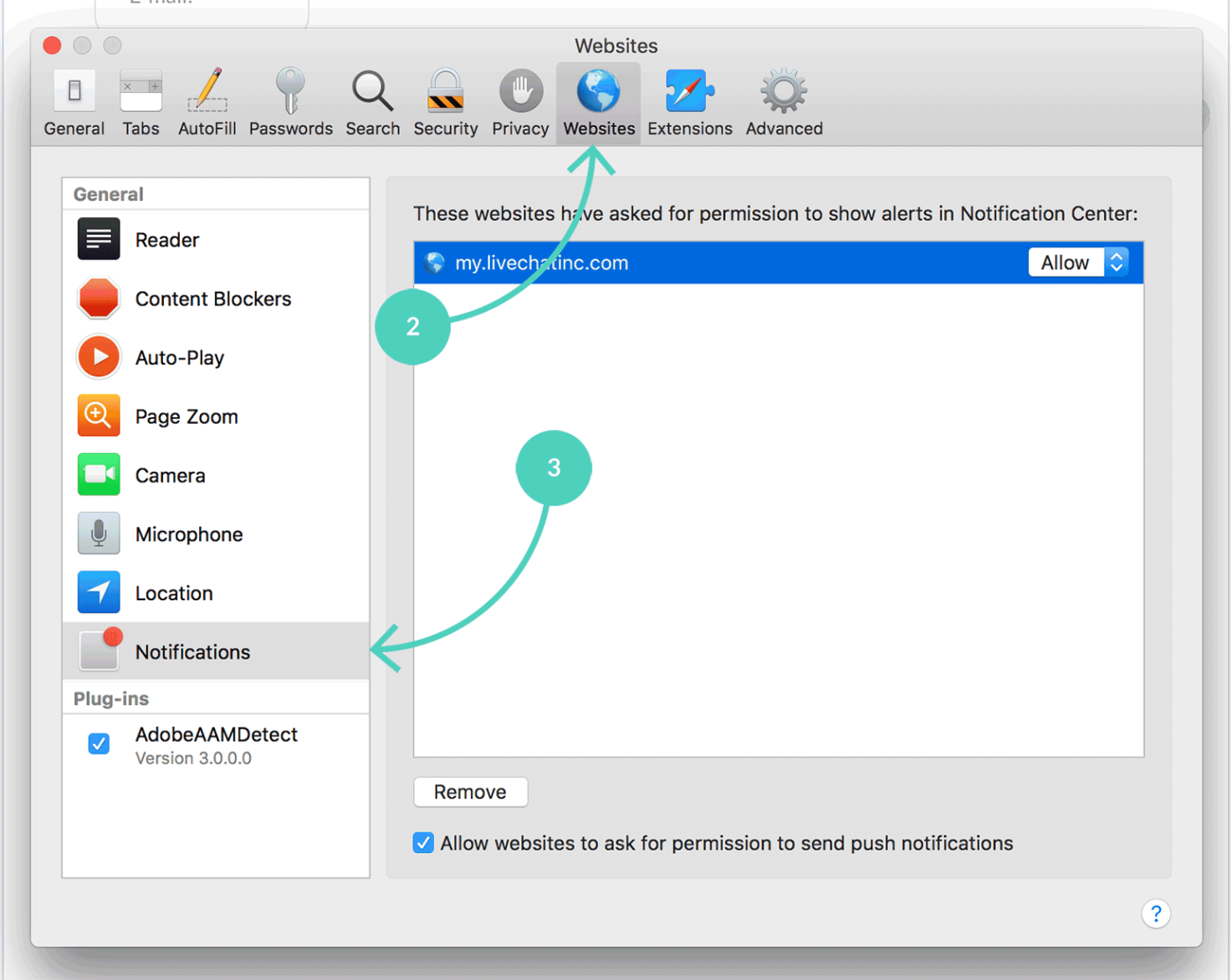Select the my.livechatinc.com row text
This screenshot has height=980, width=1231.
[542, 263]
